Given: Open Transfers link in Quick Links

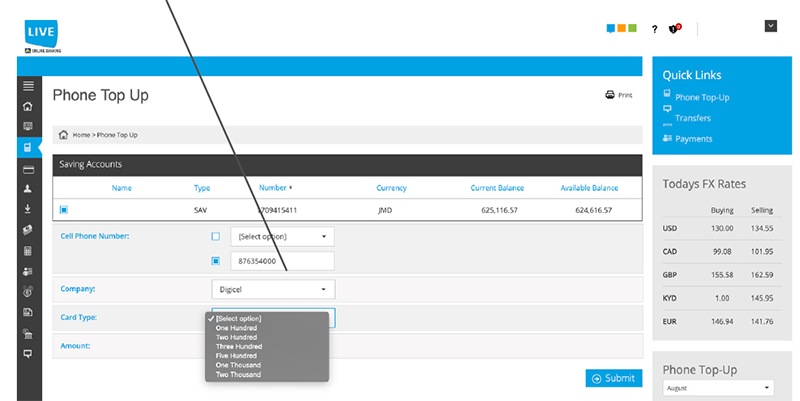Looking at the screenshot, I should click(693, 118).
